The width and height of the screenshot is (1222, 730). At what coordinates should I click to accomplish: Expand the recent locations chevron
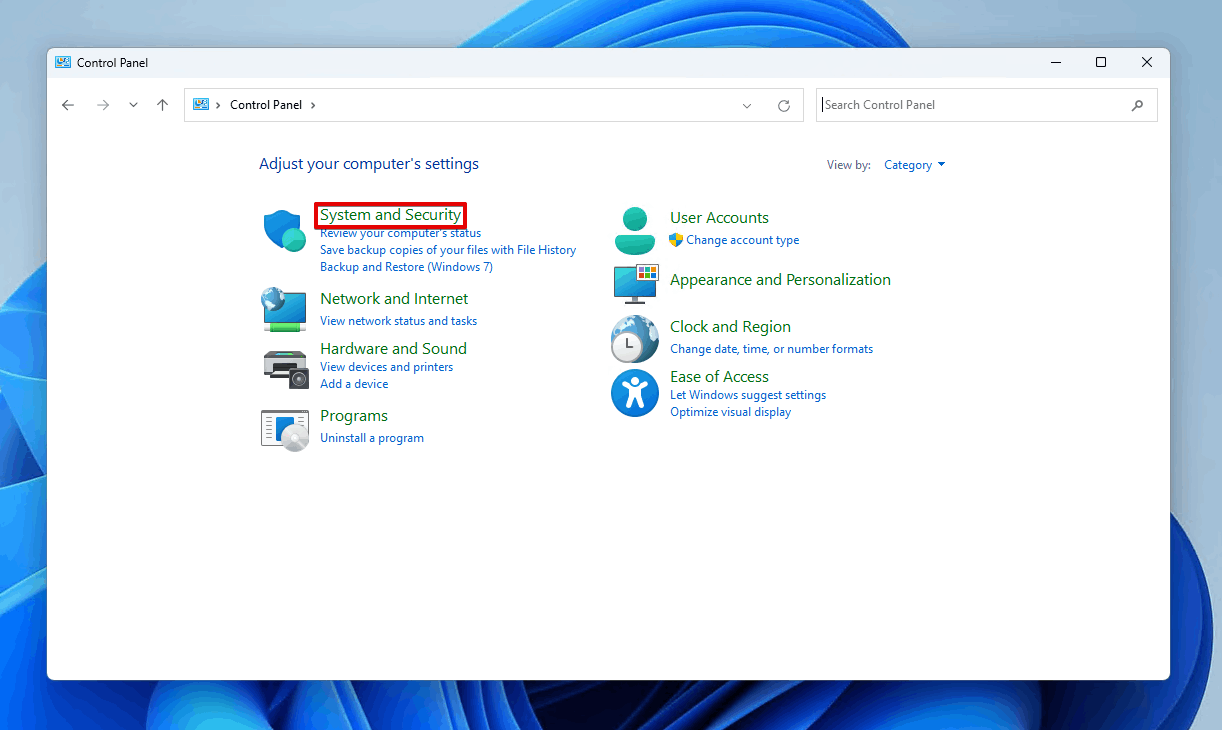(133, 105)
